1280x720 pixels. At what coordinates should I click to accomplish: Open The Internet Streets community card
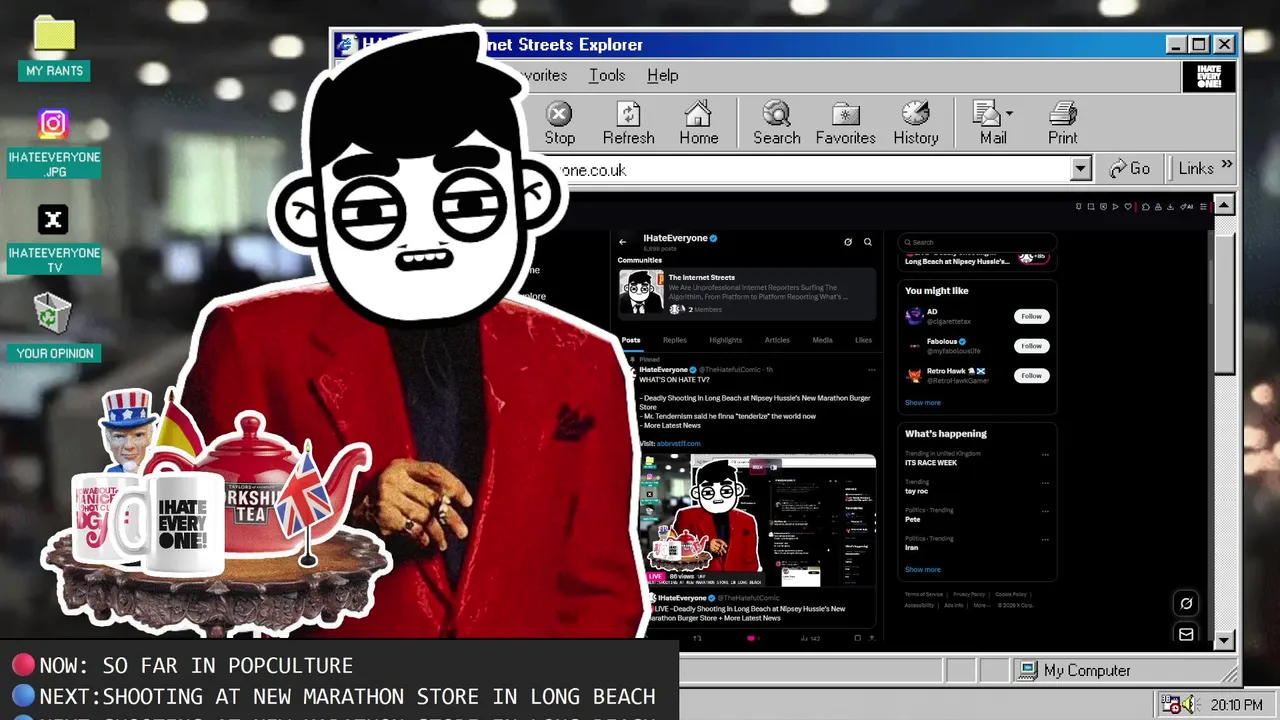click(747, 293)
